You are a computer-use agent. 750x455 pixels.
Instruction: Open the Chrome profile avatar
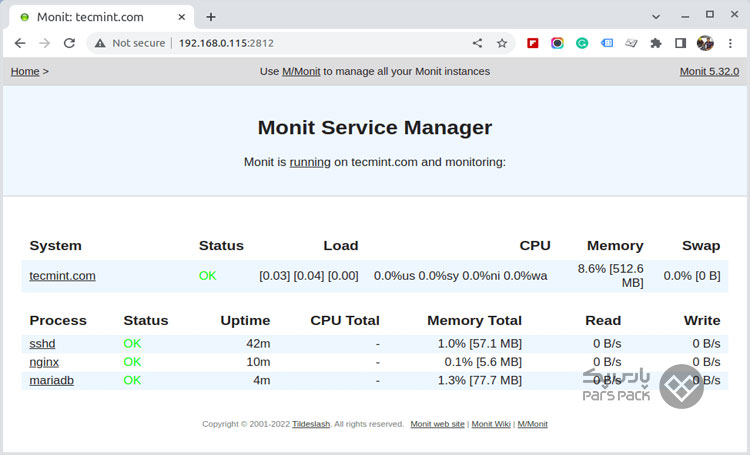pos(705,43)
